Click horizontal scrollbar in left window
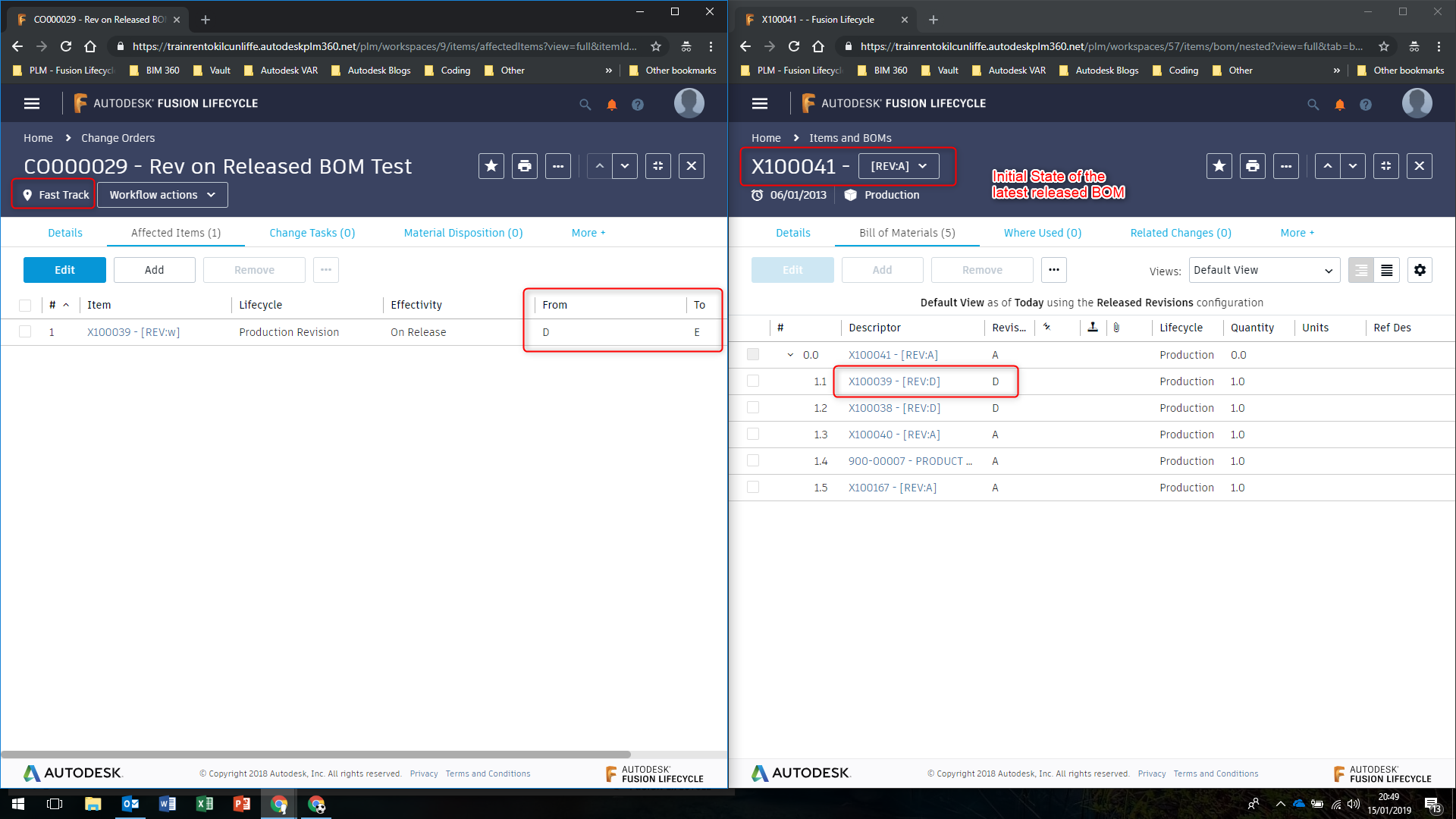 coord(316,755)
